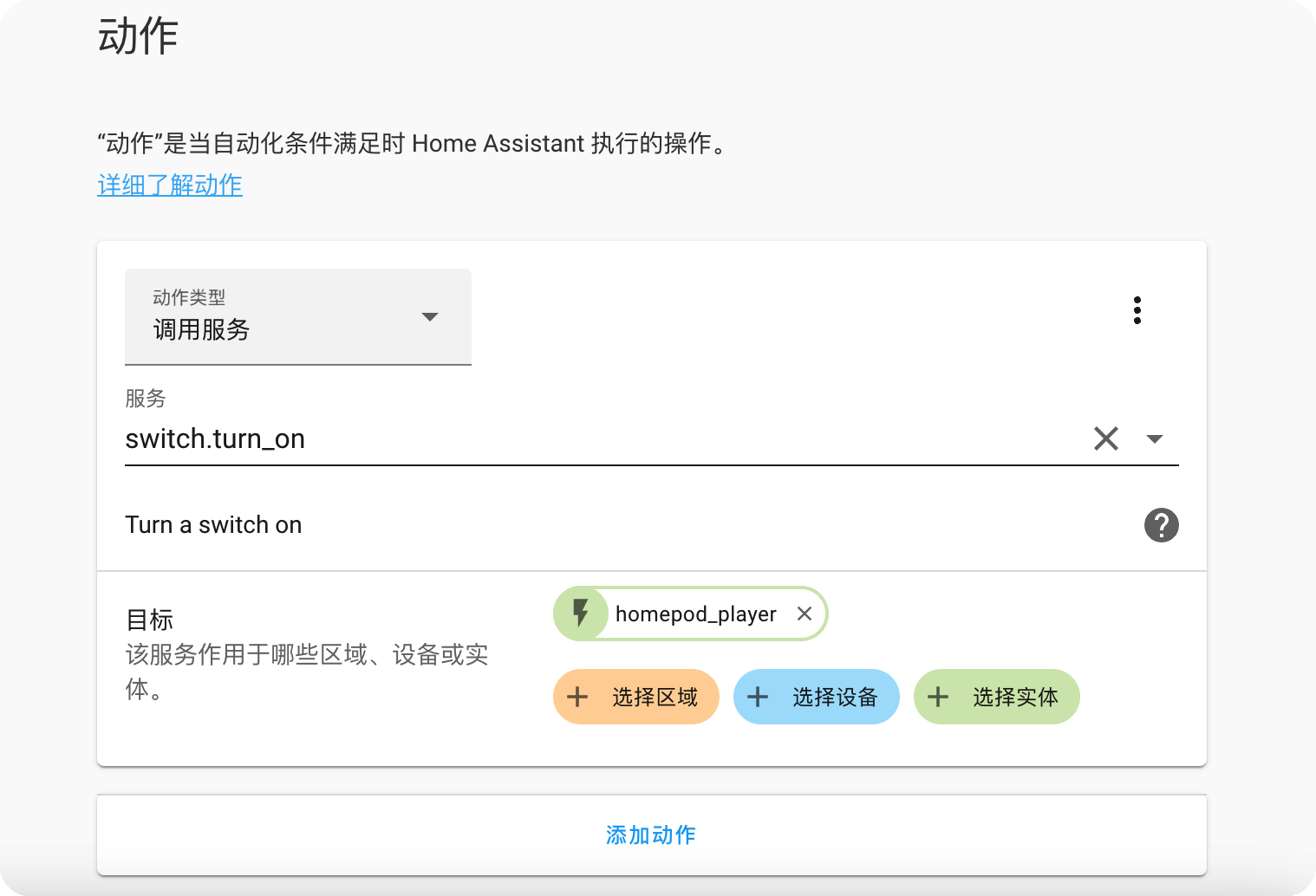Click the 目标 section label
This screenshot has width=1316, height=896.
pyautogui.click(x=149, y=620)
